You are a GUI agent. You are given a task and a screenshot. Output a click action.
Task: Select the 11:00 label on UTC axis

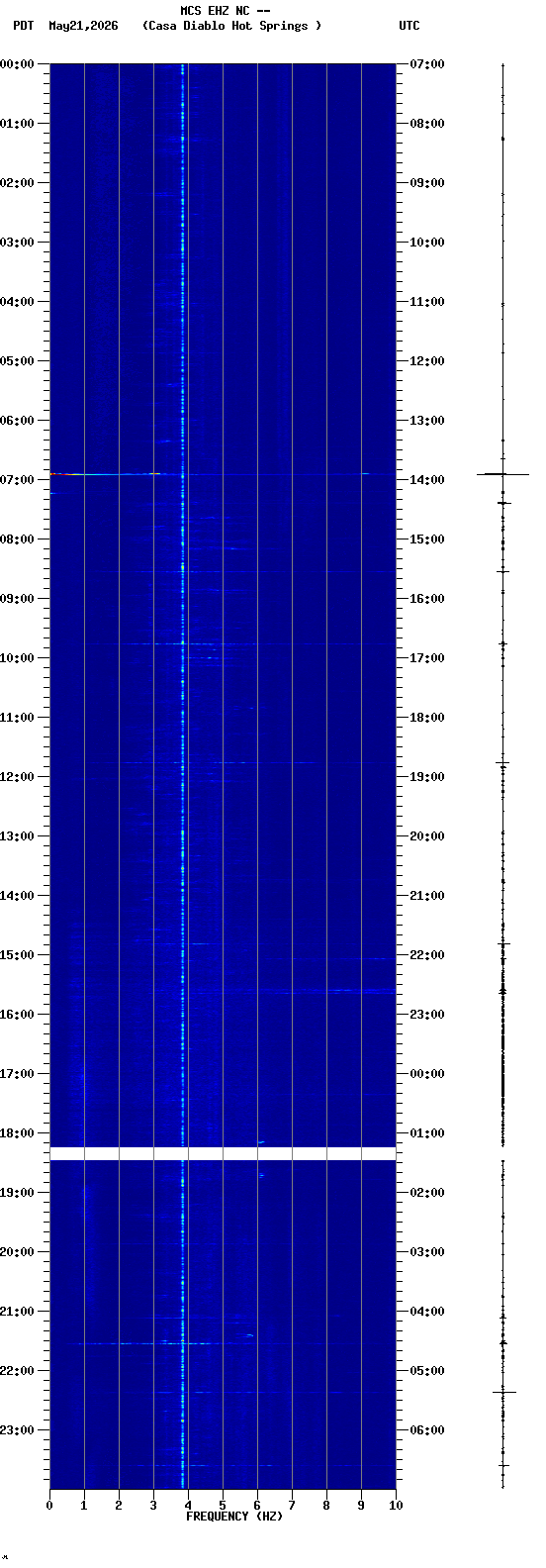coord(427,302)
